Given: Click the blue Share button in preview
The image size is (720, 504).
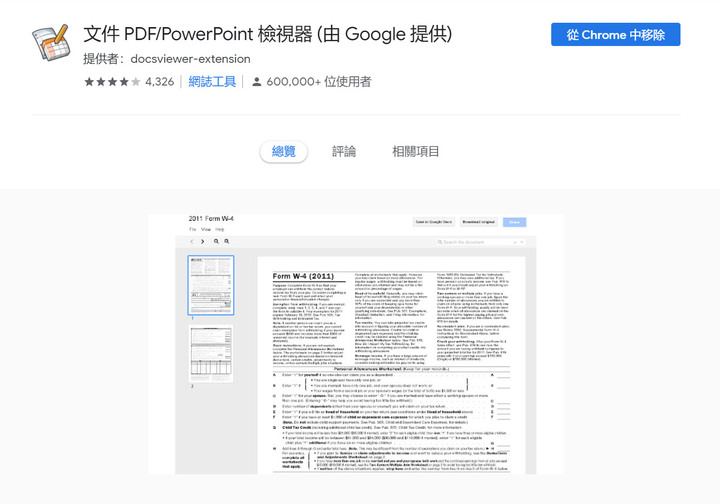Looking at the screenshot, I should point(514,222).
